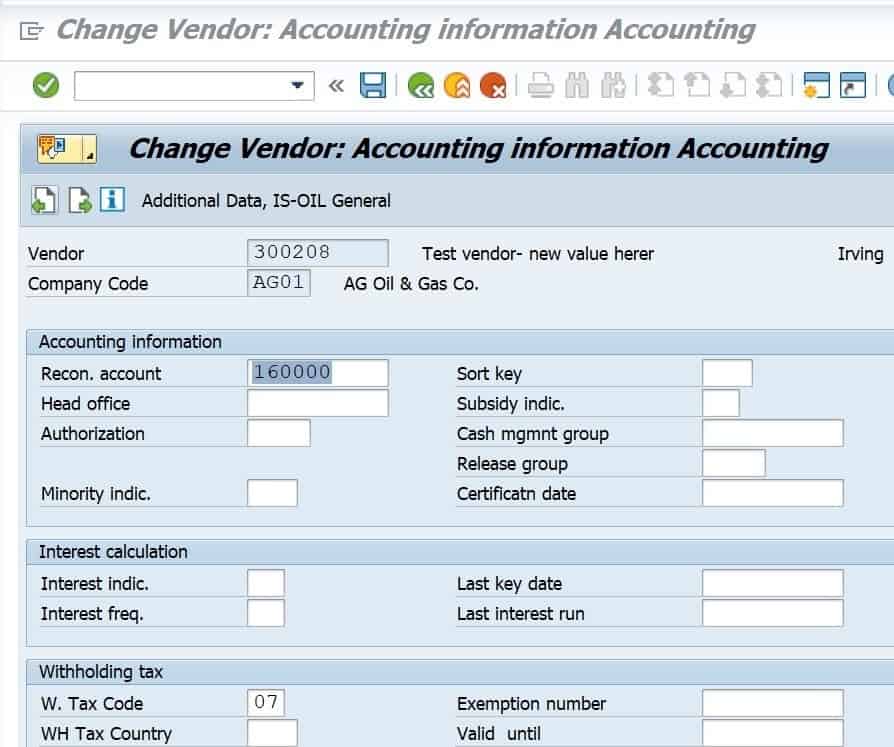Screen dimensions: 894x747
Task: Click the green Enter checkmark icon
Action: [x=45, y=85]
